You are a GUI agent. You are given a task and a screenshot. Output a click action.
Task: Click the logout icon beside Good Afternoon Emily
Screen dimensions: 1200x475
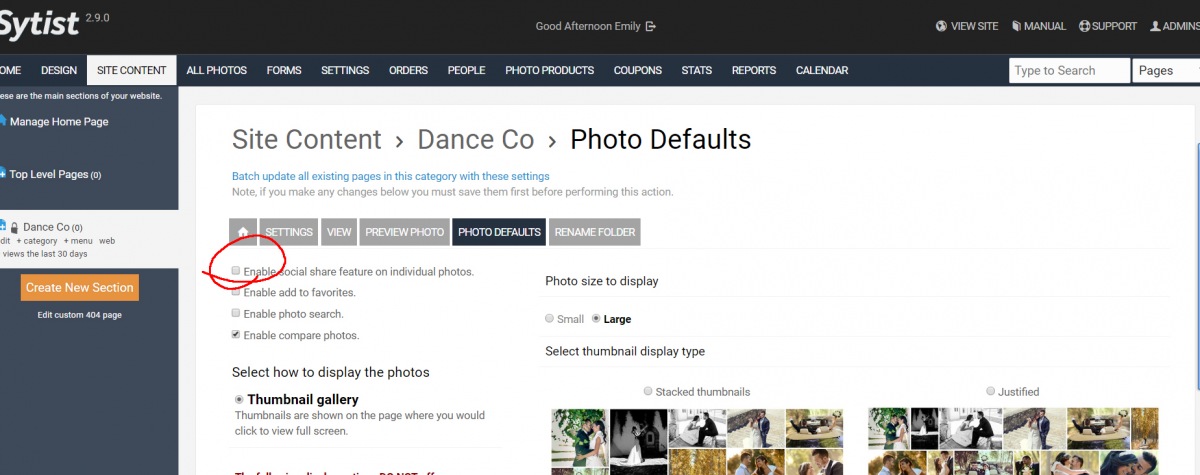point(651,26)
